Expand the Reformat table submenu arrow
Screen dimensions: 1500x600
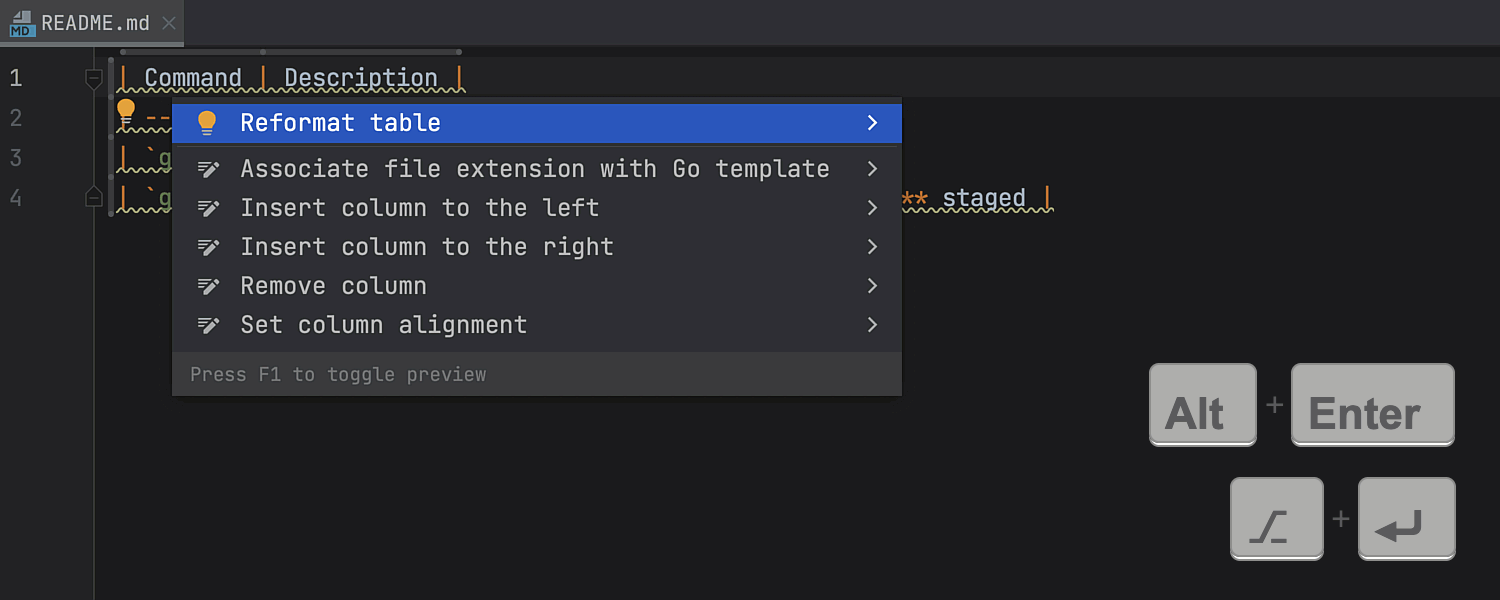872,123
